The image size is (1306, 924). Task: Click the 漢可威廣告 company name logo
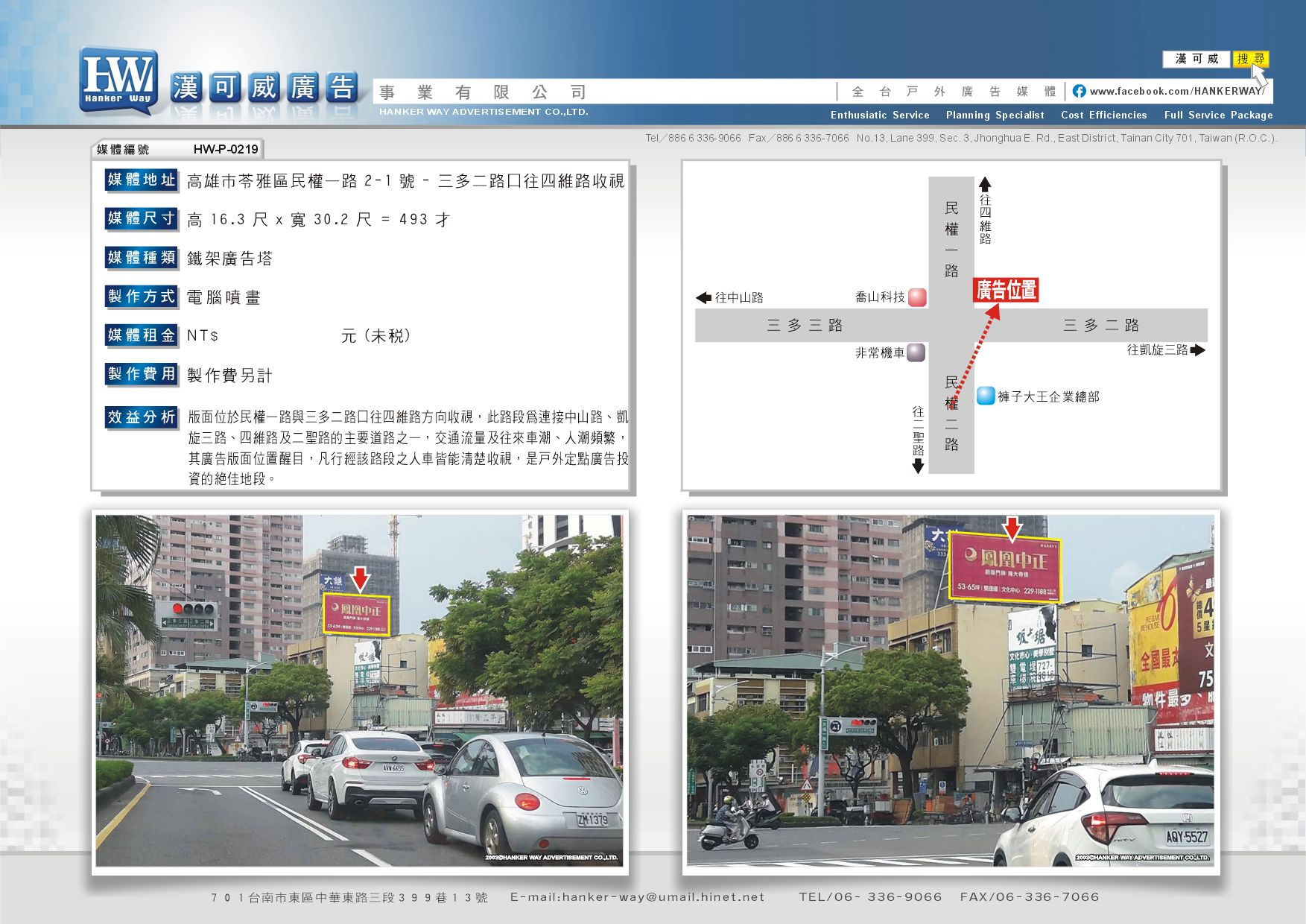[x=265, y=88]
